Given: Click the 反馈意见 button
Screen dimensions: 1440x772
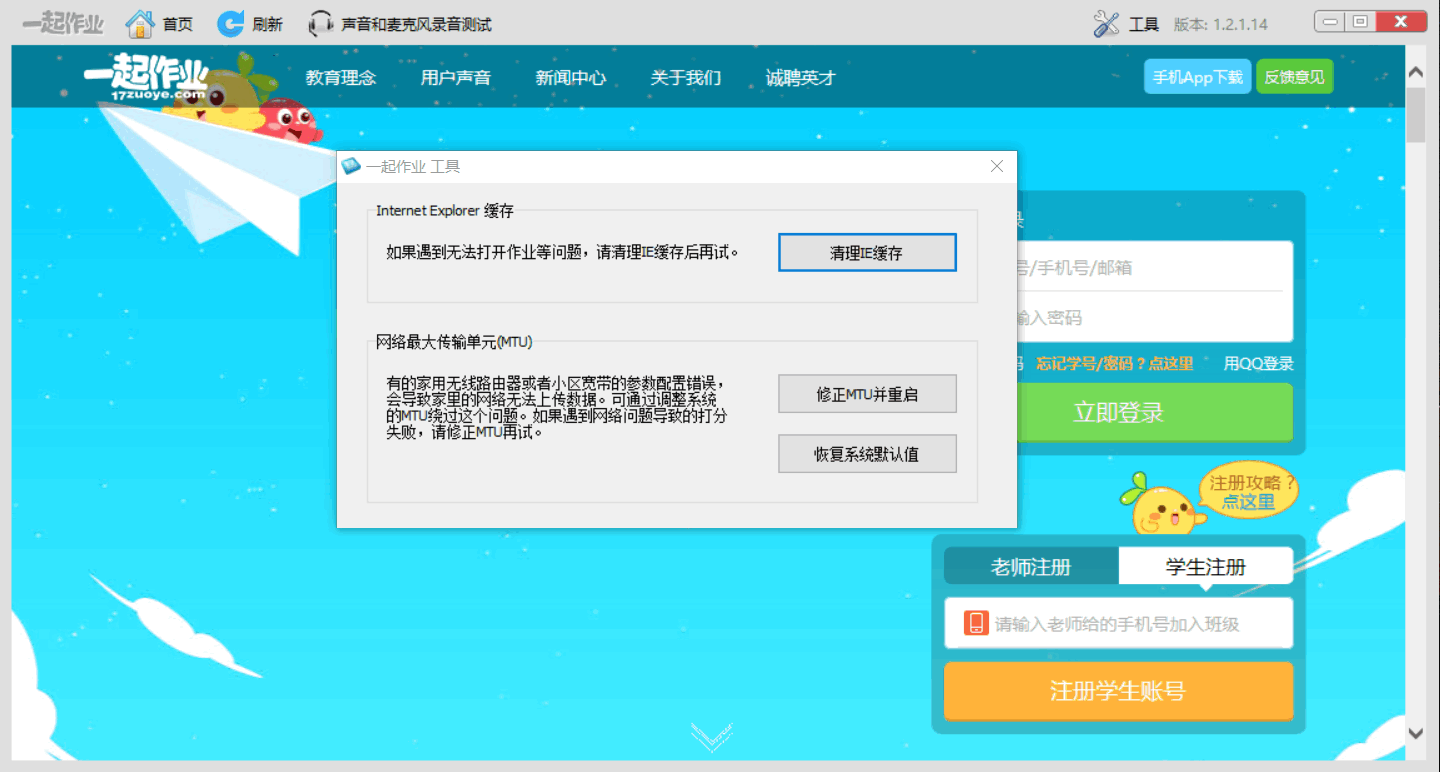Looking at the screenshot, I should (x=1294, y=77).
